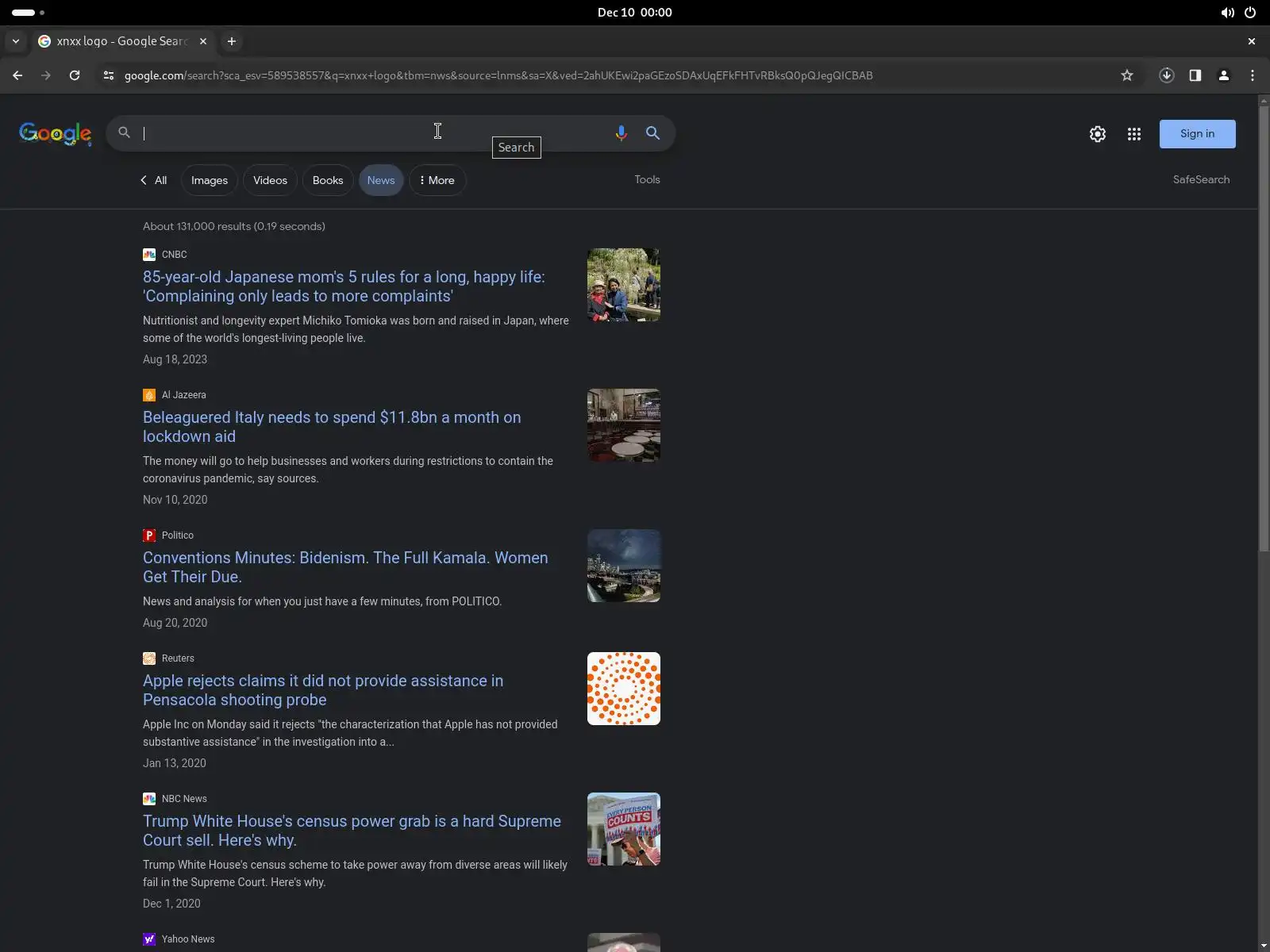Screen dimensions: 1270x952
Task: Click the Yahoo News source favicon
Action: 149,939
